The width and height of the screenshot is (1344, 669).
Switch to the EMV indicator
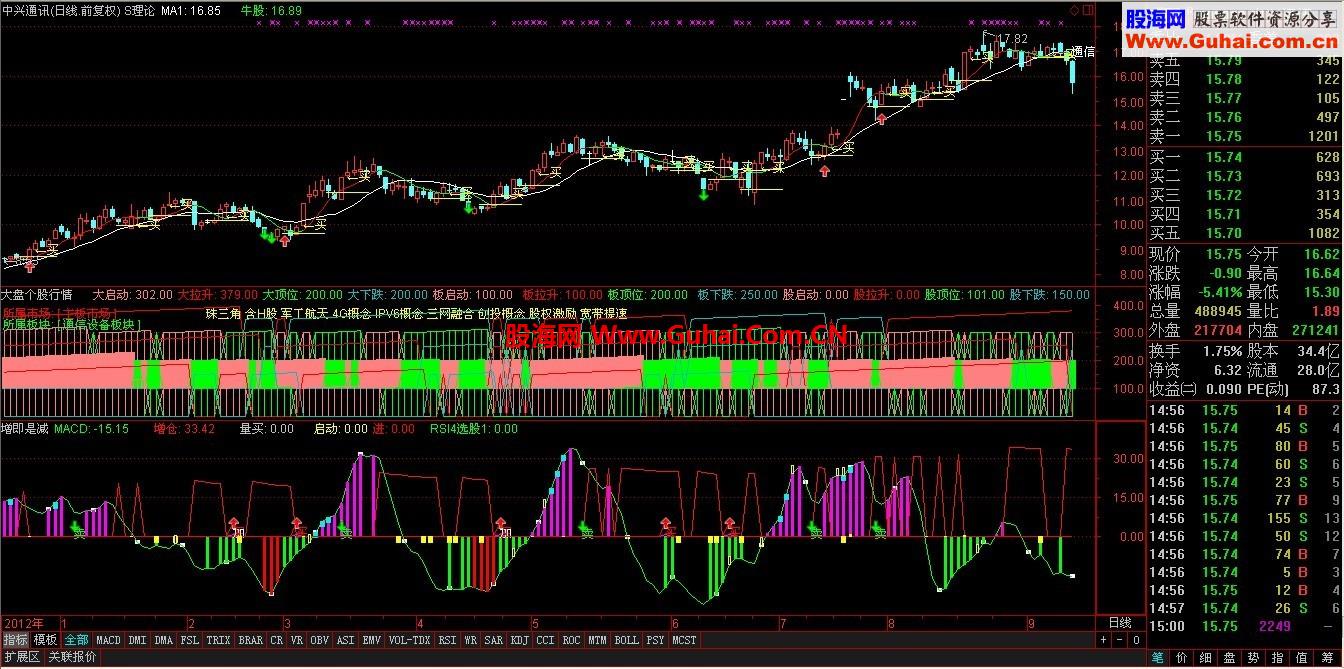[372, 640]
